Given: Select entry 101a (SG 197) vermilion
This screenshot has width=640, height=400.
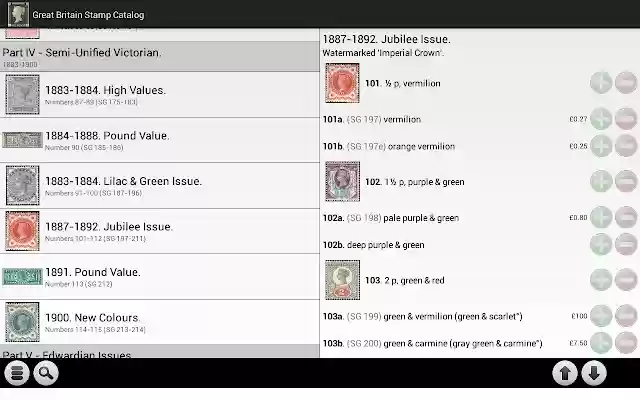Looking at the screenshot, I should click(372, 119).
